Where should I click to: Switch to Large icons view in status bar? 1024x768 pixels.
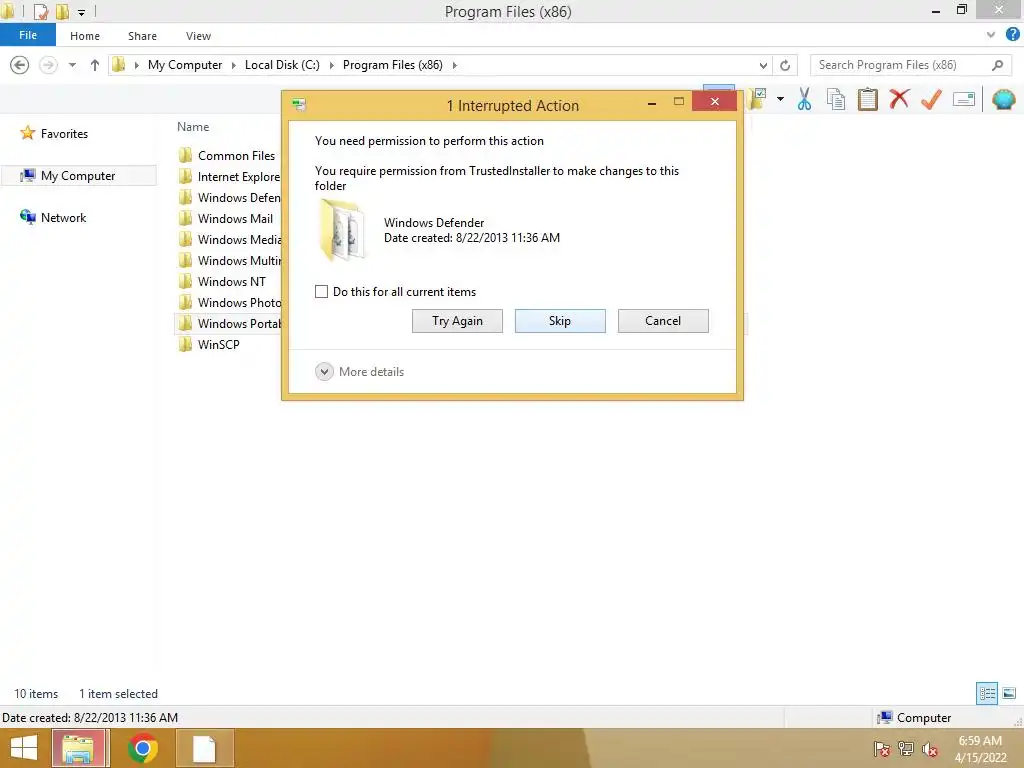(x=1009, y=693)
